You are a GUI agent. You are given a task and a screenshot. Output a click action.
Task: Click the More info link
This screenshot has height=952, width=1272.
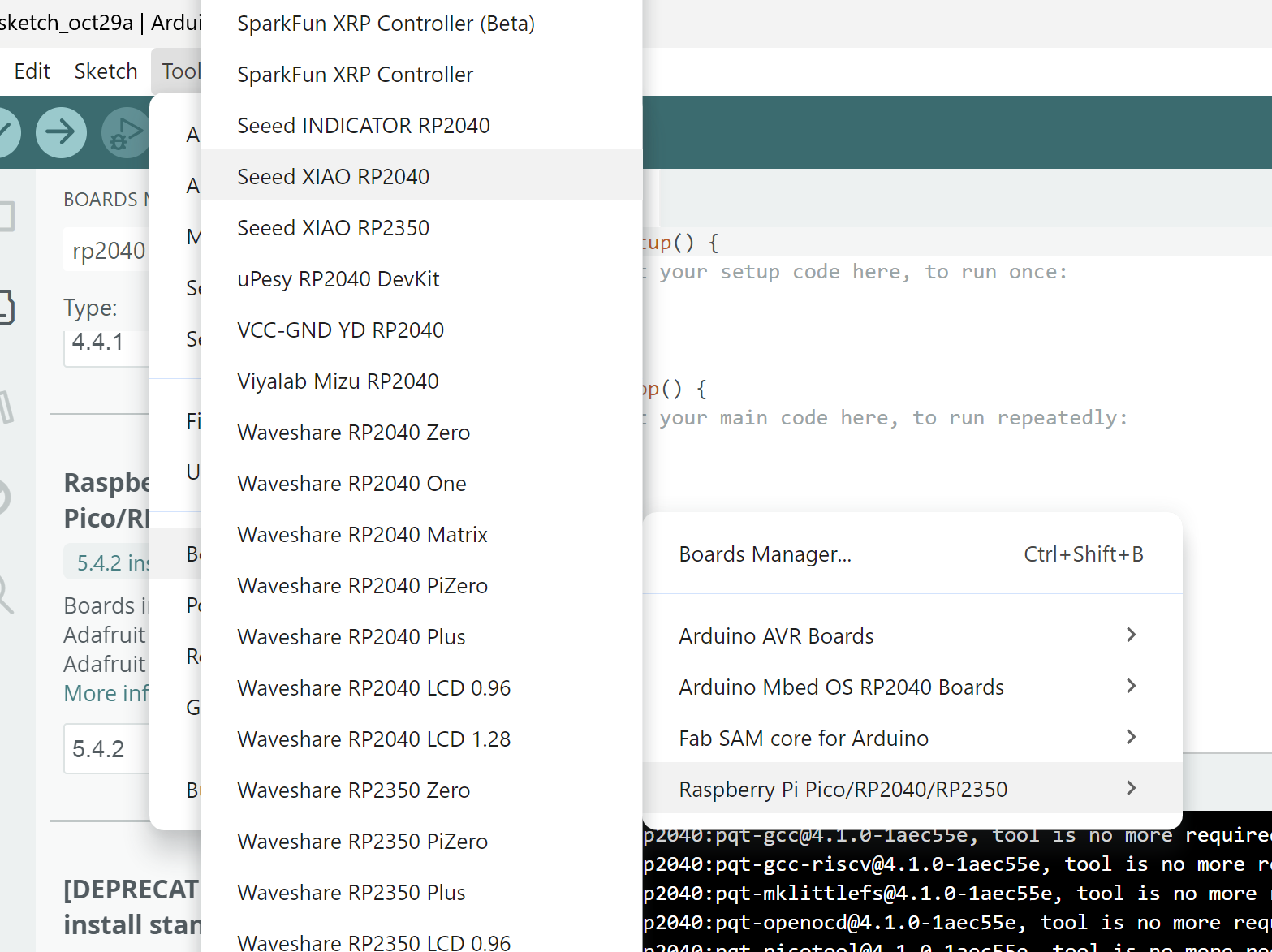click(x=106, y=694)
